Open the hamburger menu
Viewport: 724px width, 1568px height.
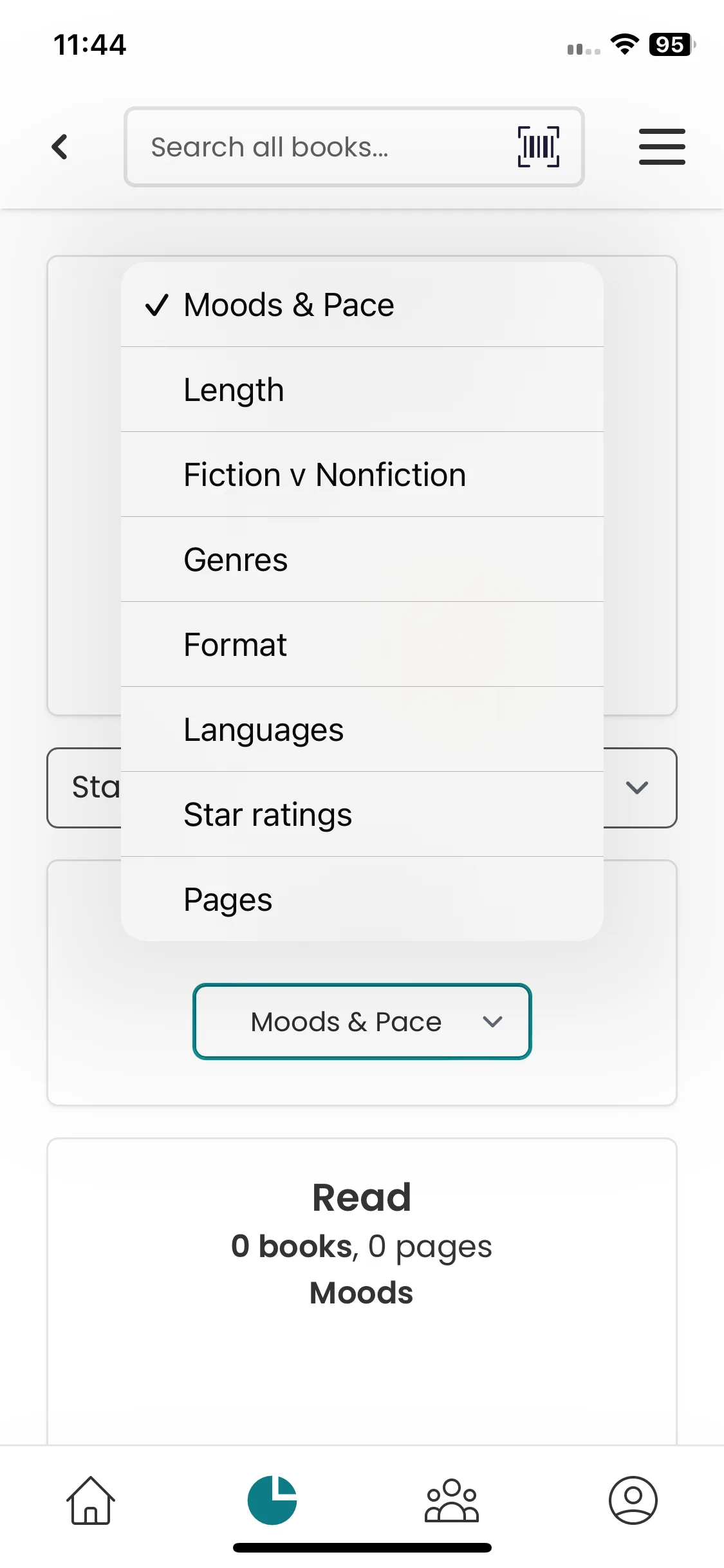pyautogui.click(x=662, y=147)
